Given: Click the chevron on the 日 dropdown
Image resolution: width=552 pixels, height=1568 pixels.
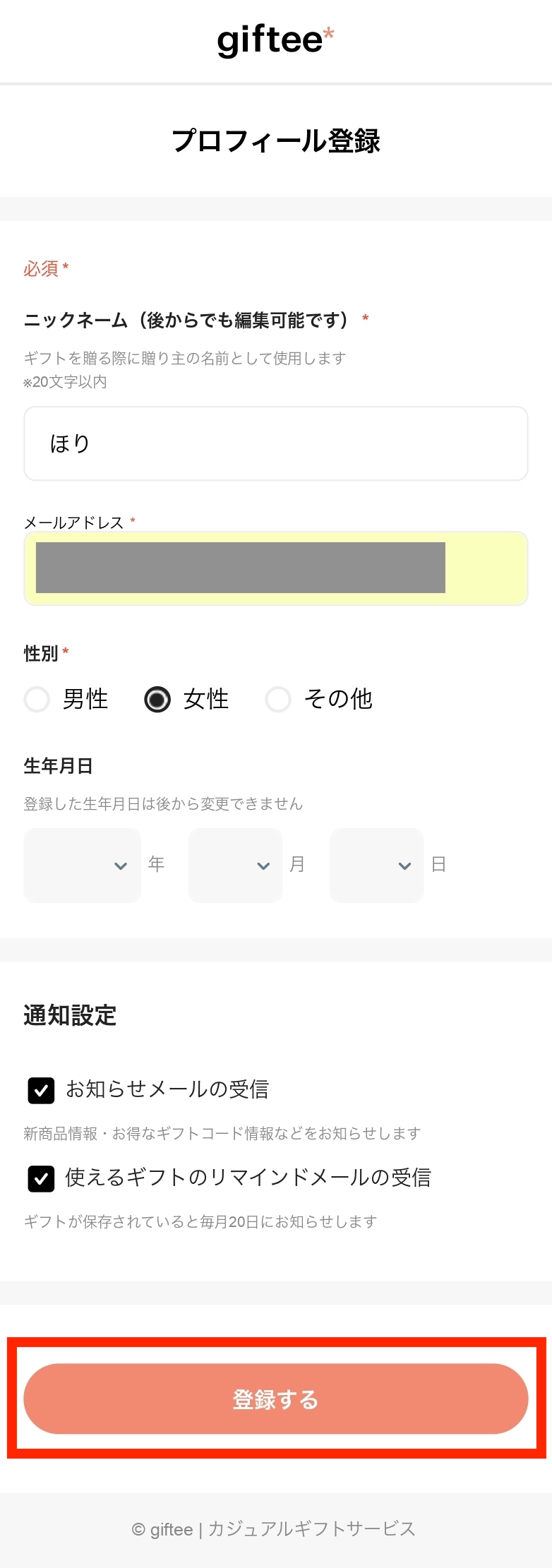Looking at the screenshot, I should click(x=403, y=865).
